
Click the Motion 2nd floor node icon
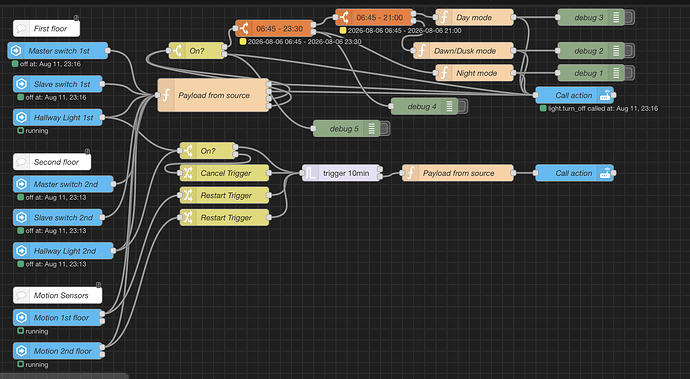tap(21, 351)
